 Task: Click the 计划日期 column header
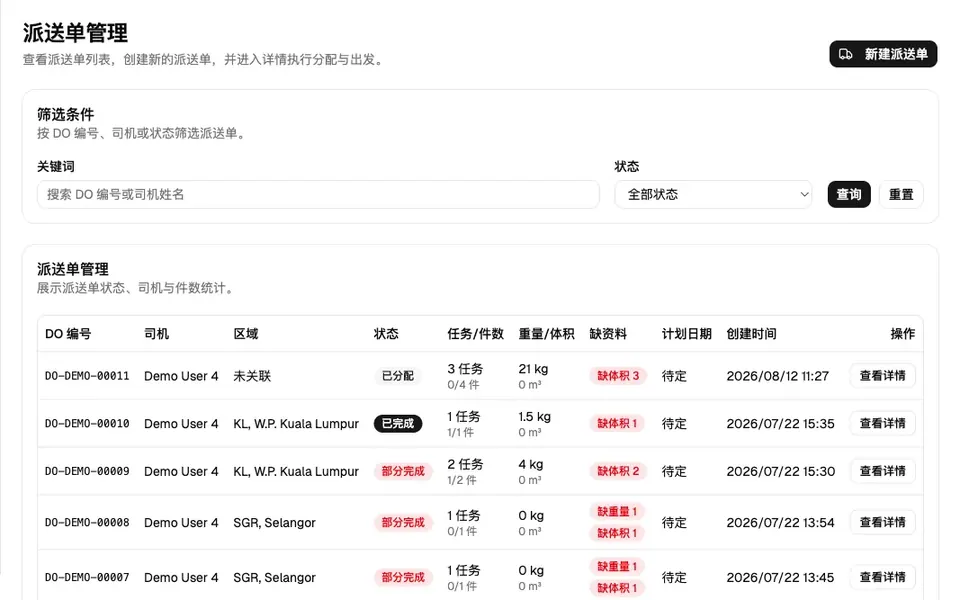point(686,334)
